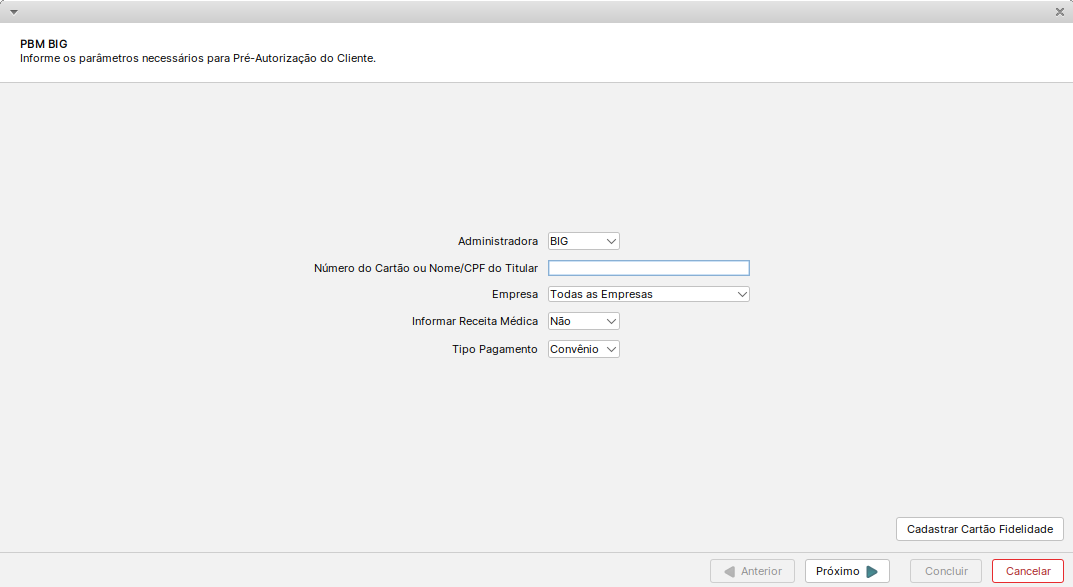
Task: Pick the Convênio value in Tipo Pagamento
Action: coord(584,350)
